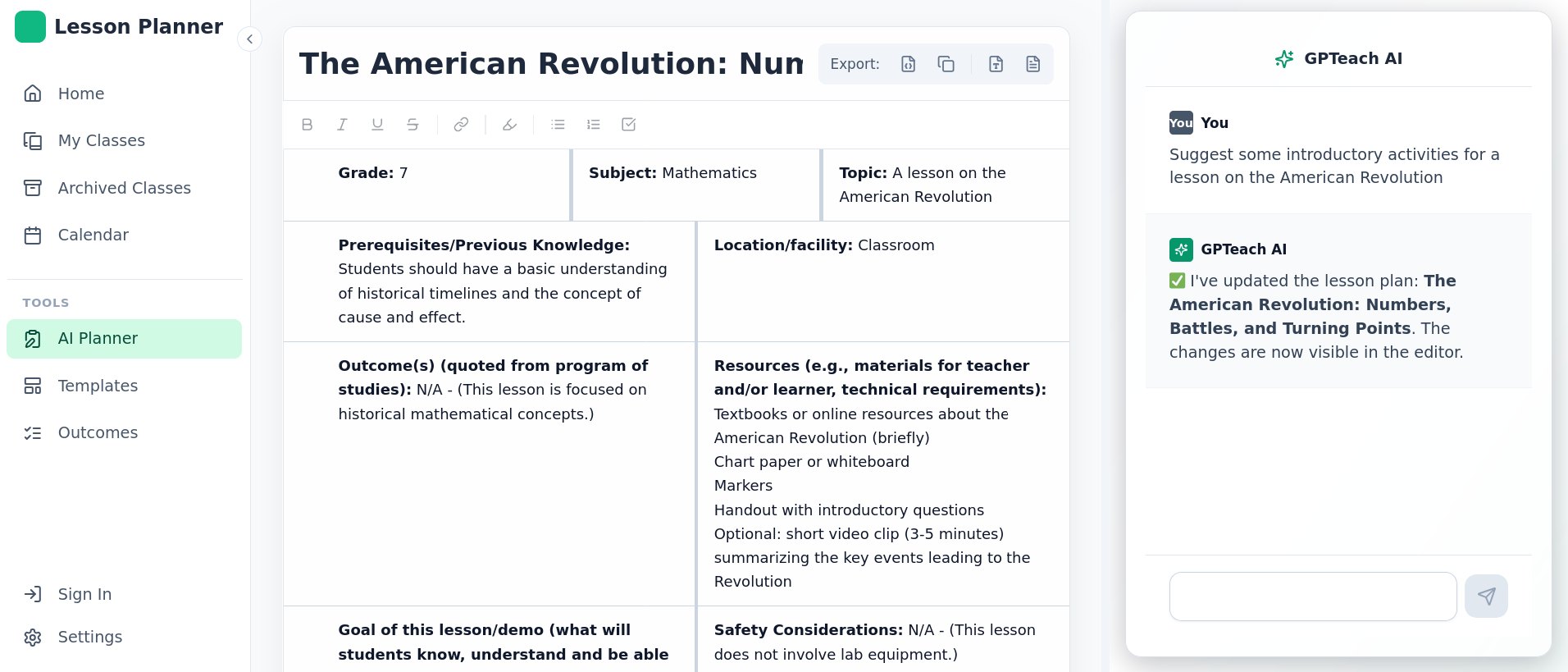Export with the lined document icon

pos(1033,64)
